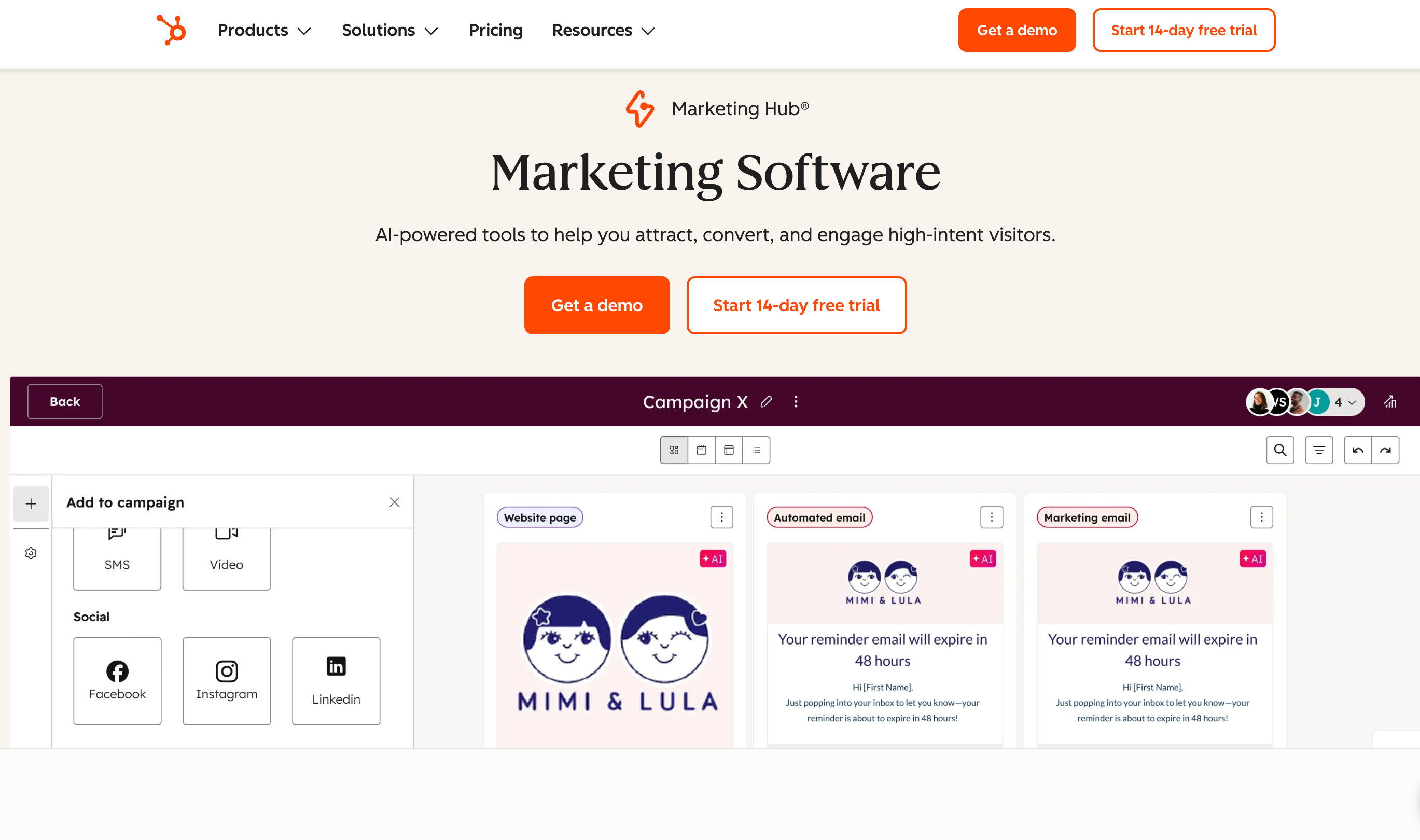Select the board grid view icon
The width and height of the screenshot is (1420, 840).
(x=674, y=450)
